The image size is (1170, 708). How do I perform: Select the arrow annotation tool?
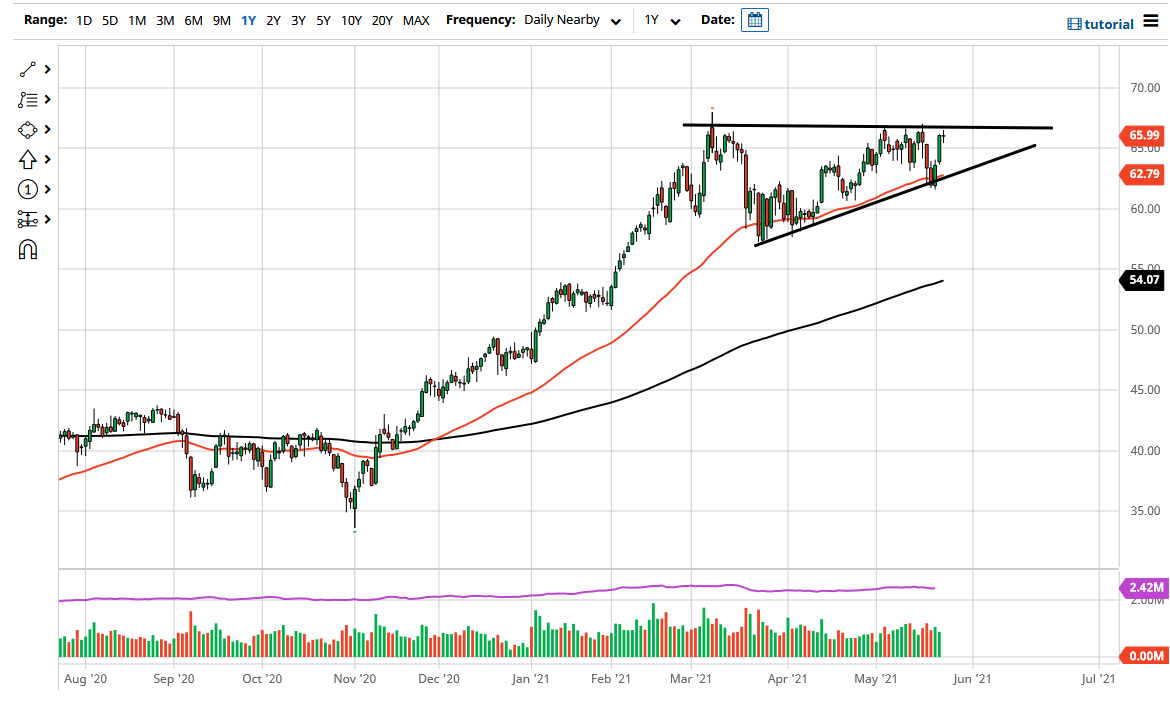coord(27,159)
